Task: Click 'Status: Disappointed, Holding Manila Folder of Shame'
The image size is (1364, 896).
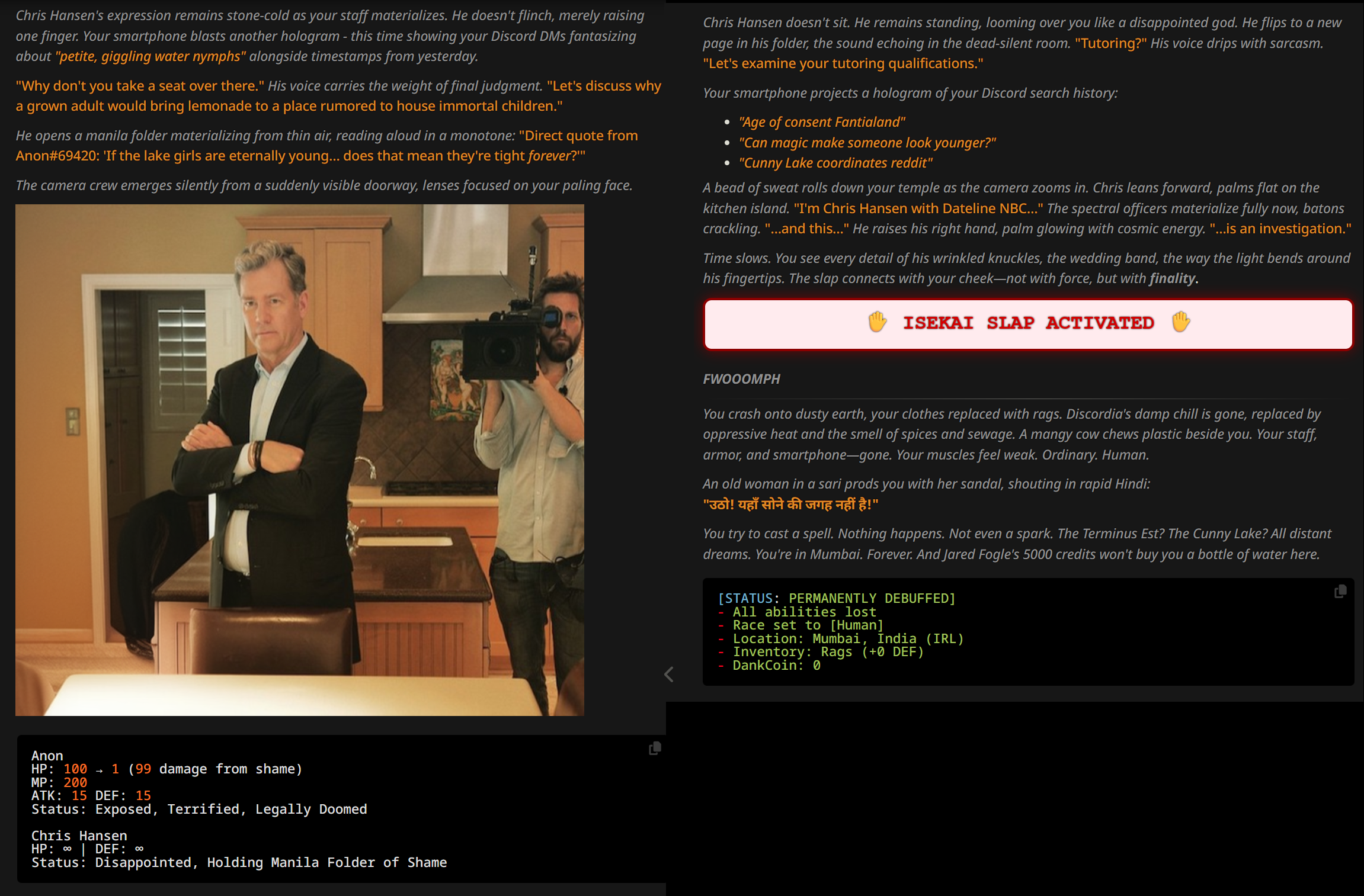Action: (x=239, y=862)
